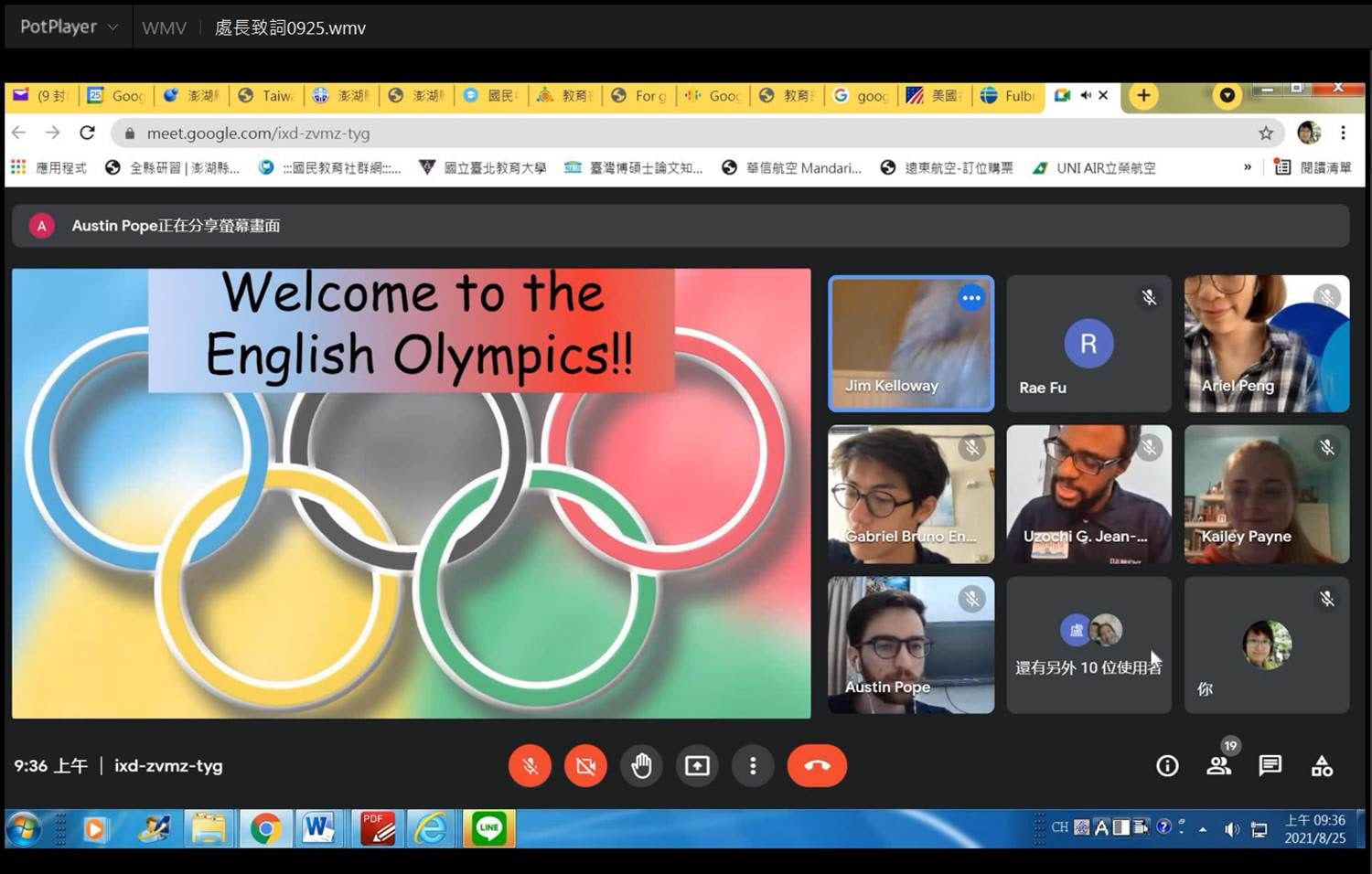Click the volume icon in system tray

(1231, 829)
